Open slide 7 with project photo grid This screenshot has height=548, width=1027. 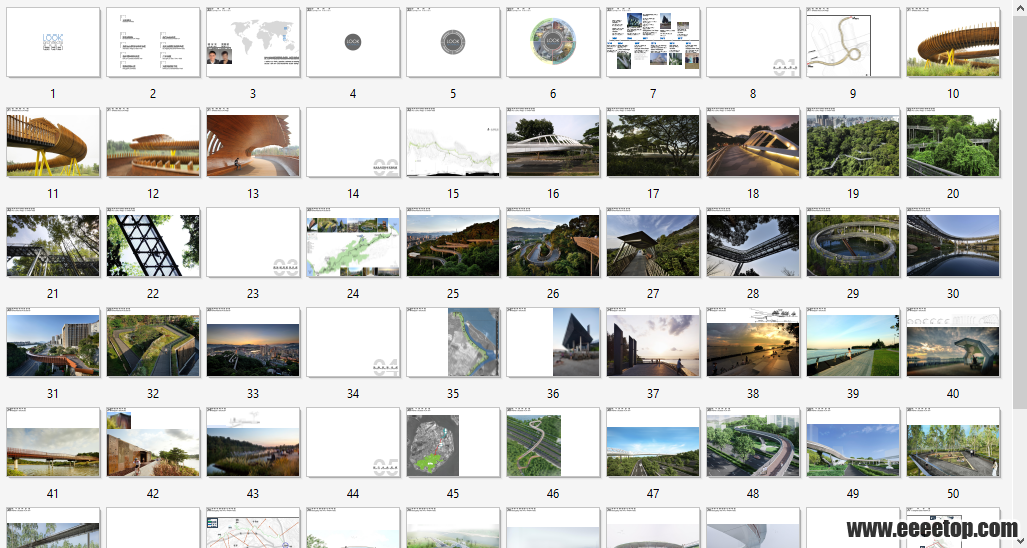tap(653, 42)
